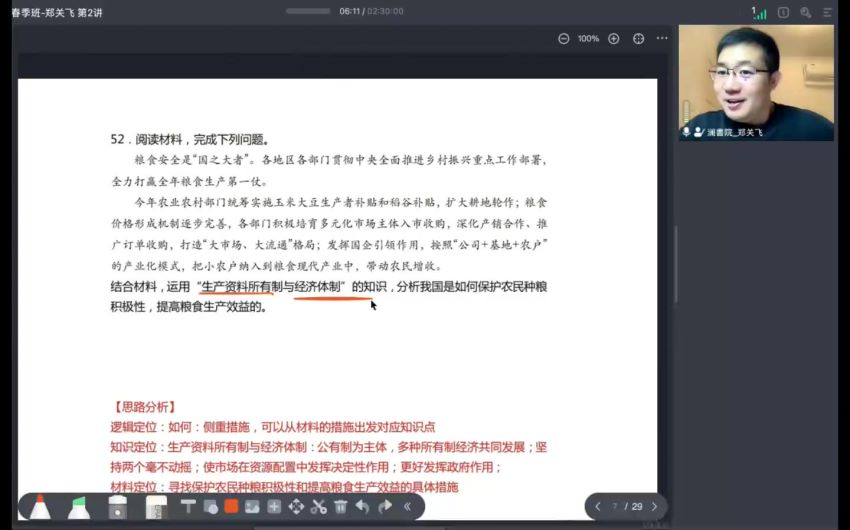Zoom in with the plus button

tap(613, 39)
